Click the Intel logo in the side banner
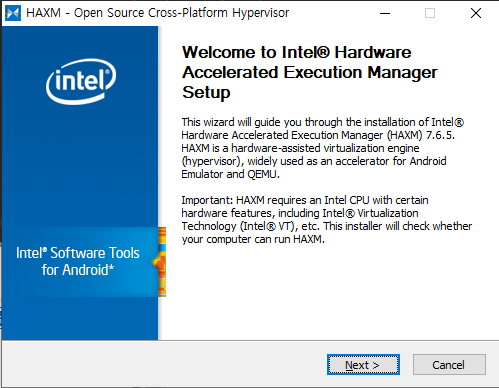Viewport: 499px width, 388px height. point(81,81)
